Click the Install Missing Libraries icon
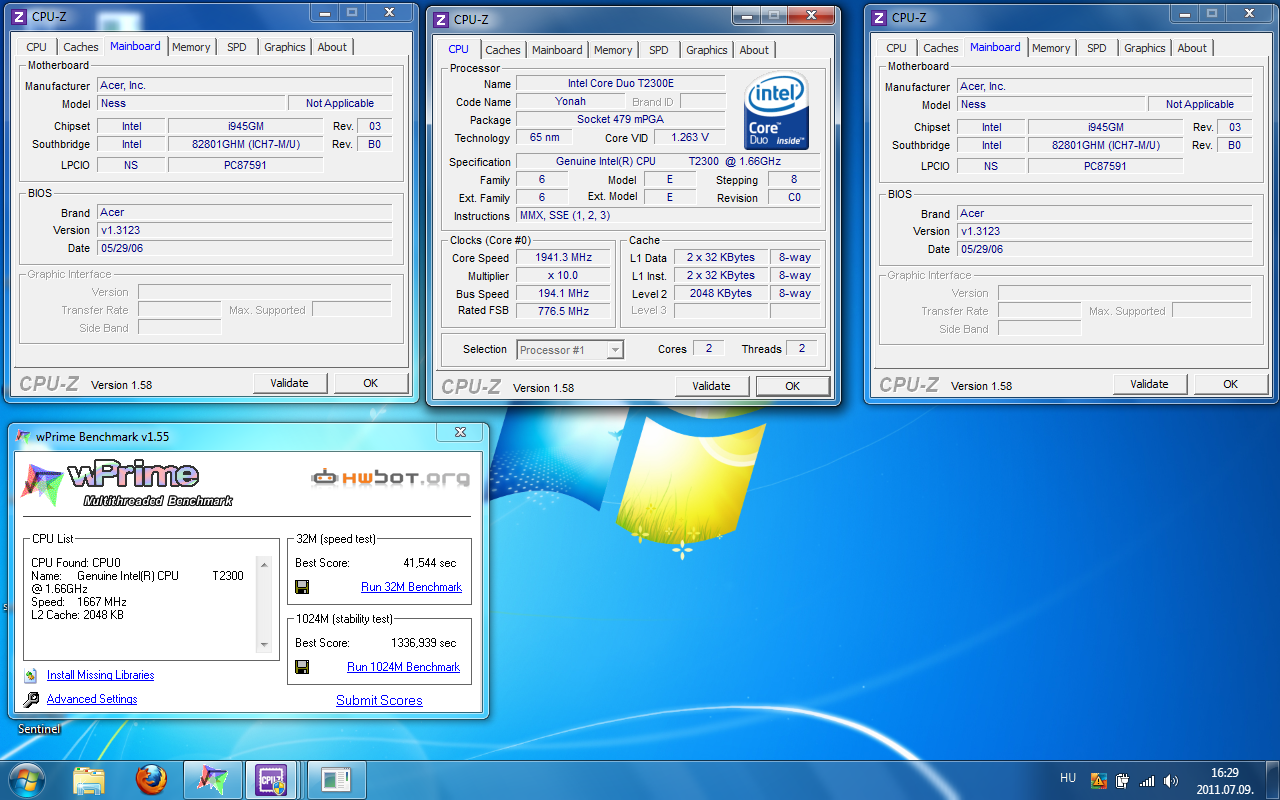Viewport: 1280px width, 800px height. click(31, 675)
